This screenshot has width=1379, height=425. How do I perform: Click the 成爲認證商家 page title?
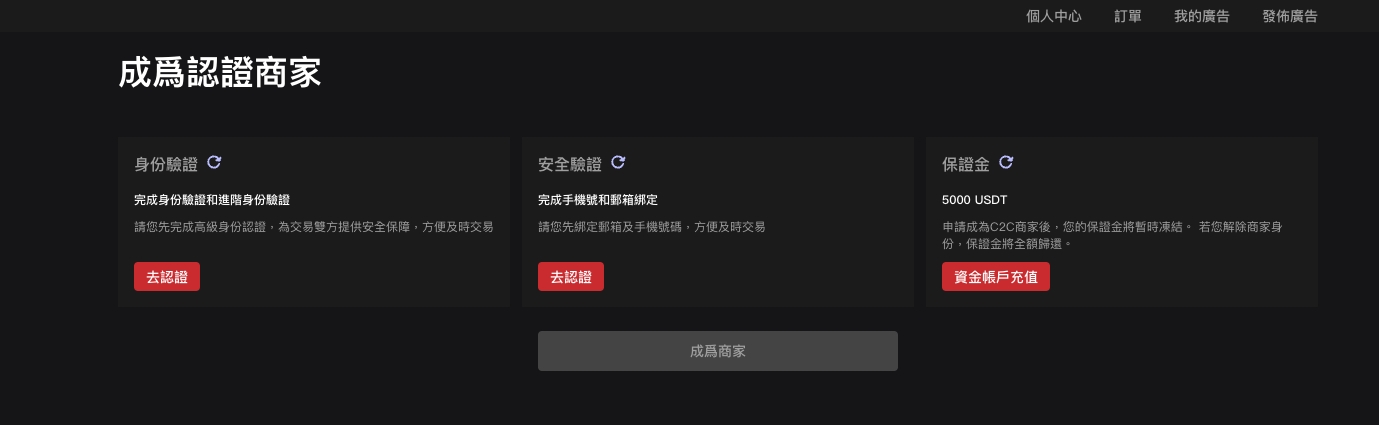(220, 74)
